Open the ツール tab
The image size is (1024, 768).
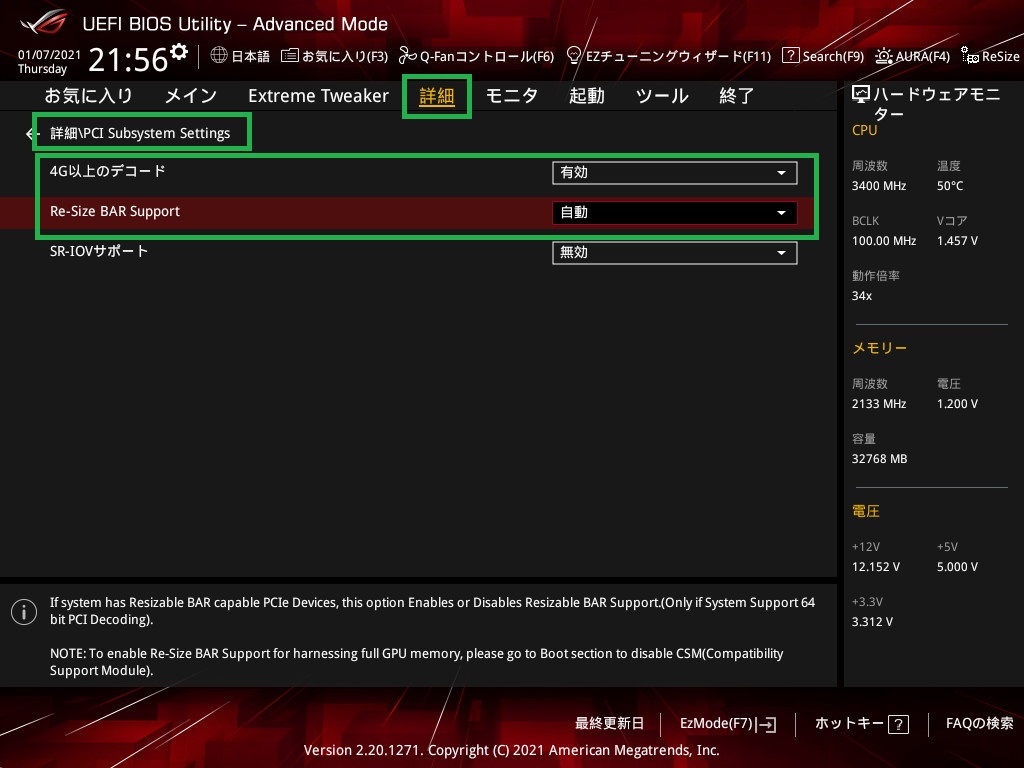pyautogui.click(x=662, y=96)
